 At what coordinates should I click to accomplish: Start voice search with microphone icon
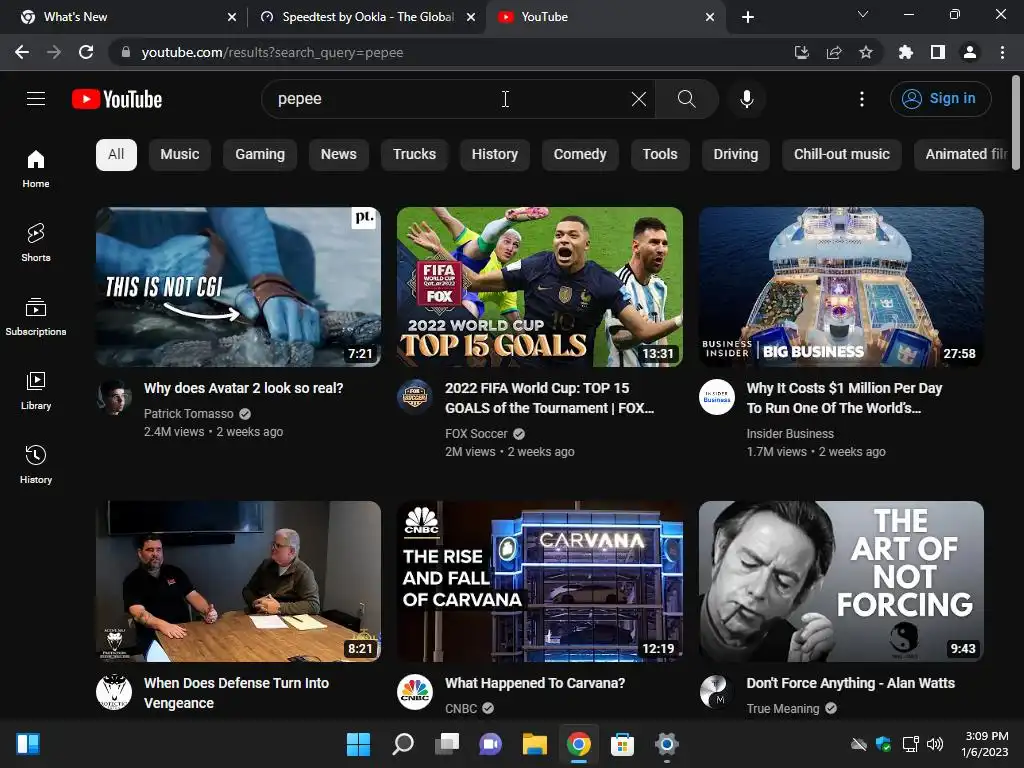tap(746, 99)
